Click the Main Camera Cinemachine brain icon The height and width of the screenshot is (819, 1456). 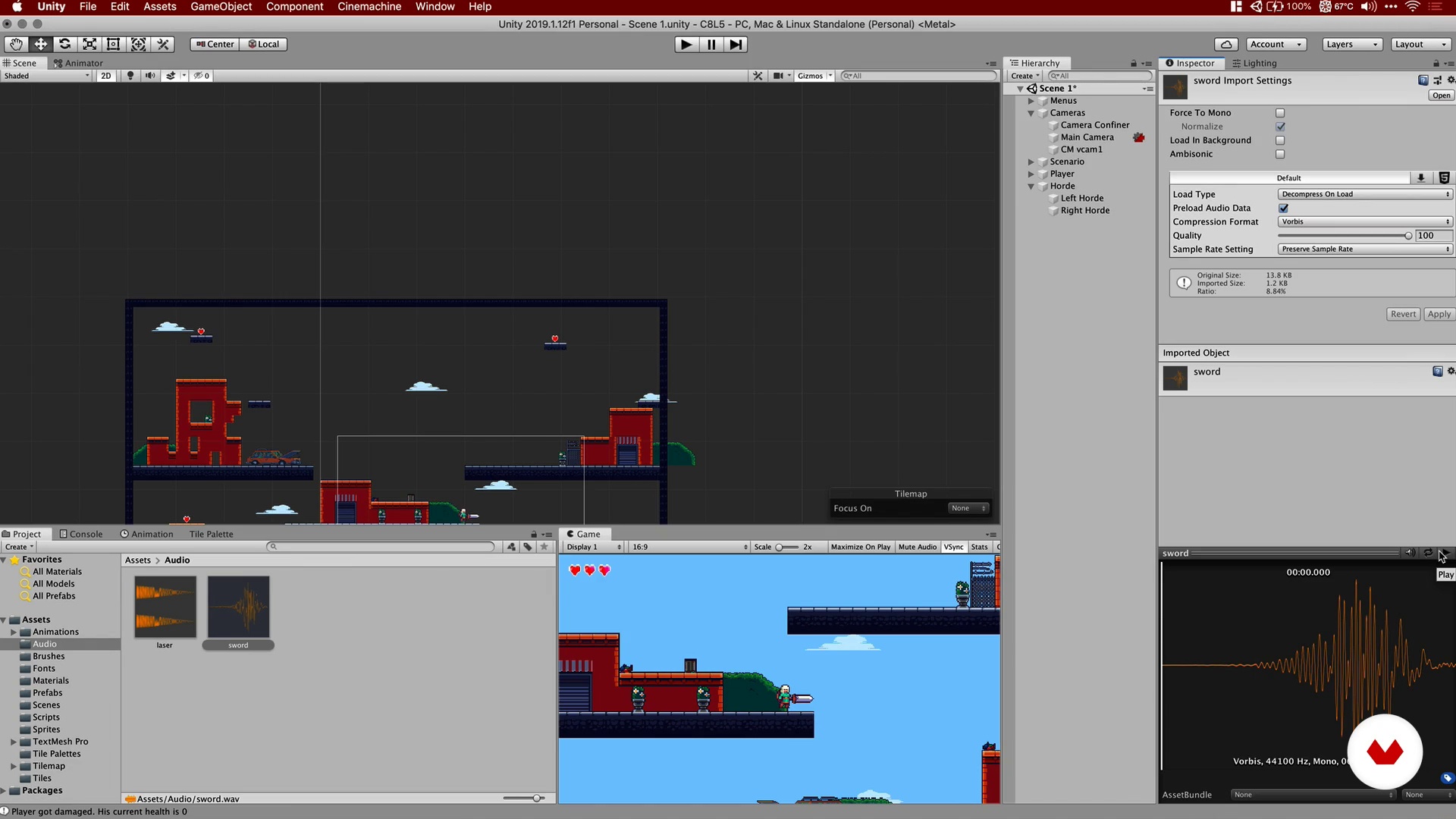(1138, 137)
